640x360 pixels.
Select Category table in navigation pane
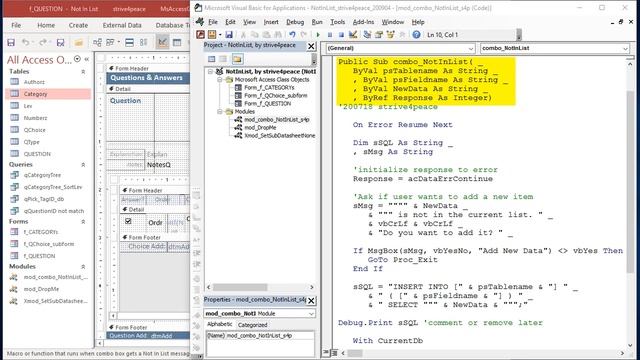pyautogui.click(x=49, y=94)
